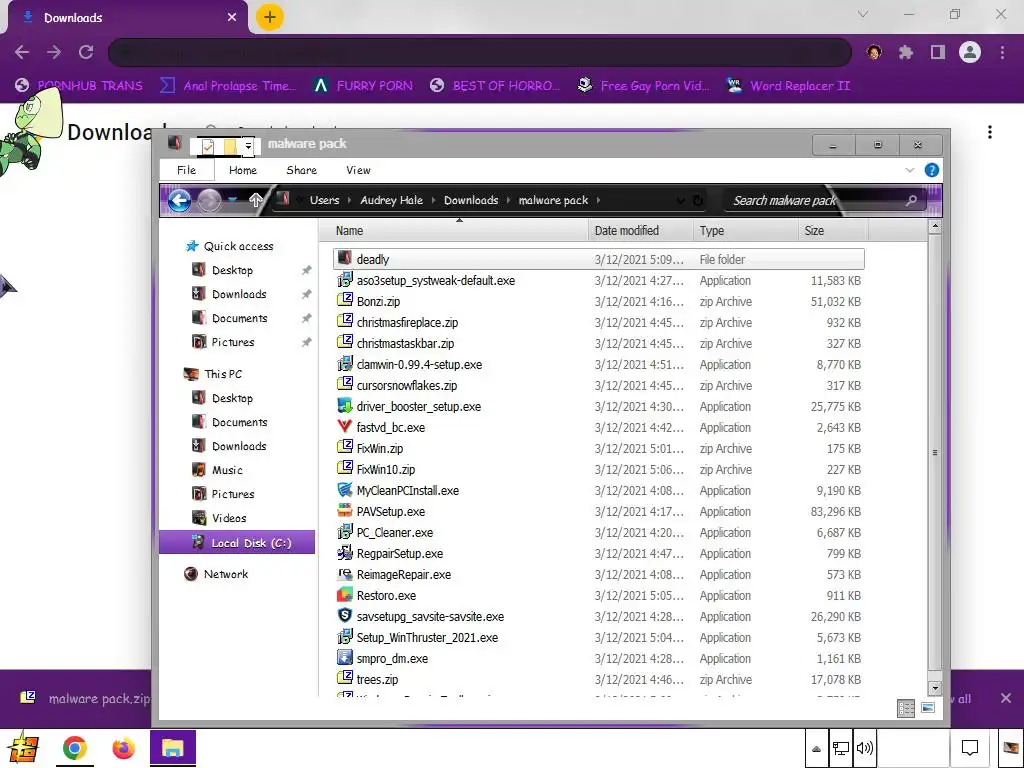This screenshot has height=768, width=1024.
Task: Close the Chrome downloads shelf
Action: tap(1006, 698)
